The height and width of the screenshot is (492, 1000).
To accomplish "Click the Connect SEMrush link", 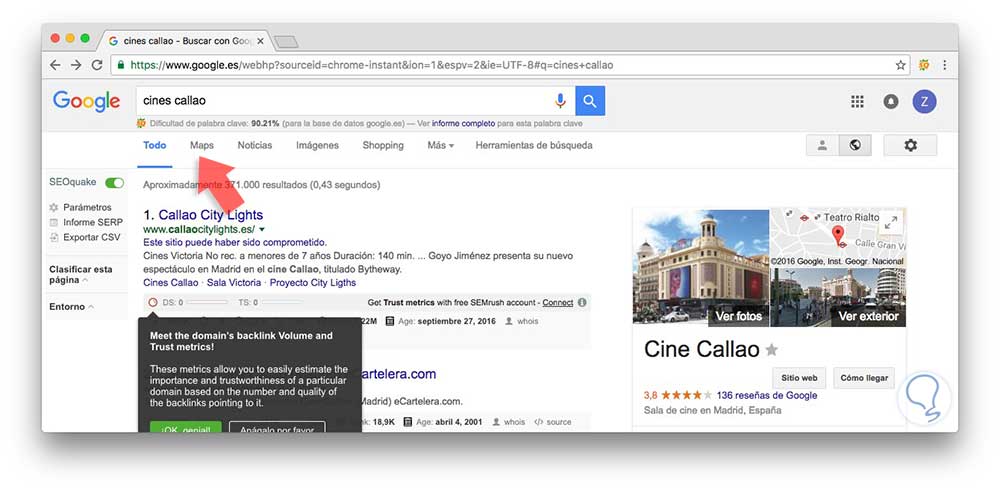I will coord(558,302).
